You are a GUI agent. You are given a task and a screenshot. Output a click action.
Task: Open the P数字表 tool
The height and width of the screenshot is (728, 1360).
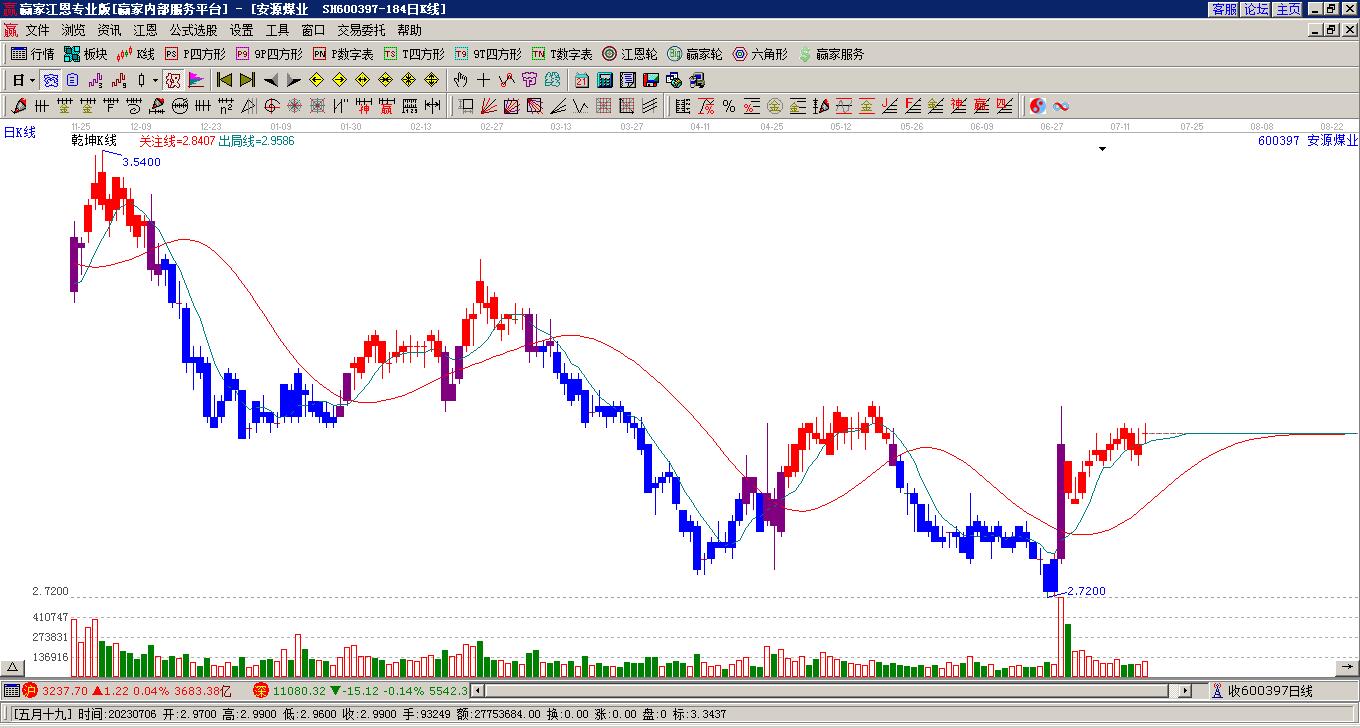[x=343, y=54]
